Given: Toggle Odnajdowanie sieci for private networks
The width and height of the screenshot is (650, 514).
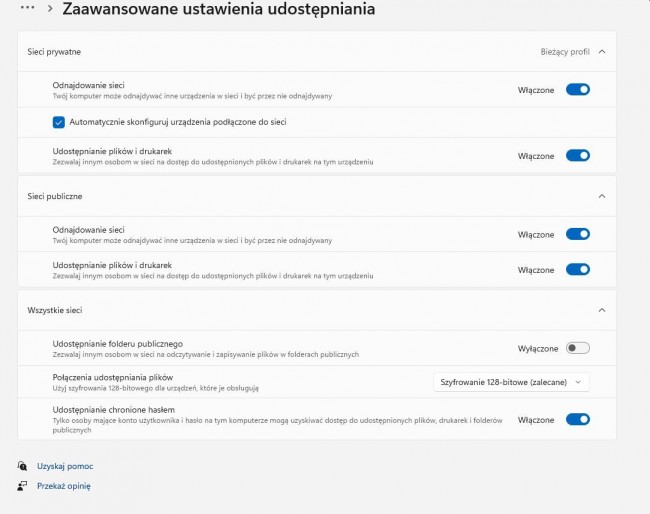Looking at the screenshot, I should tap(578, 90).
